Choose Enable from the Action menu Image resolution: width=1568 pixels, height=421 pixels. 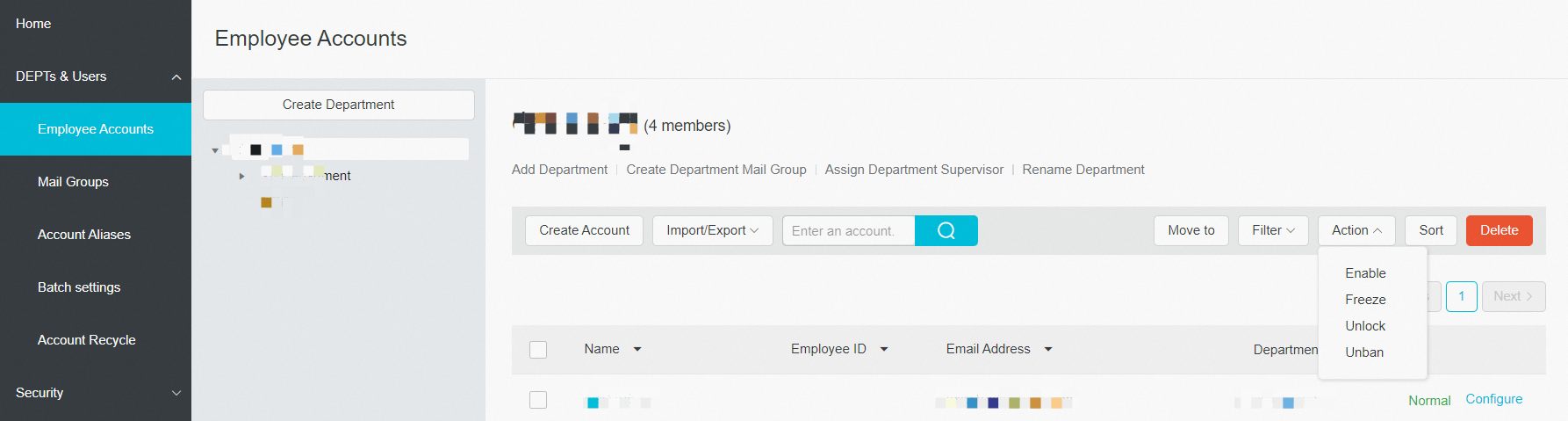pos(1365,273)
